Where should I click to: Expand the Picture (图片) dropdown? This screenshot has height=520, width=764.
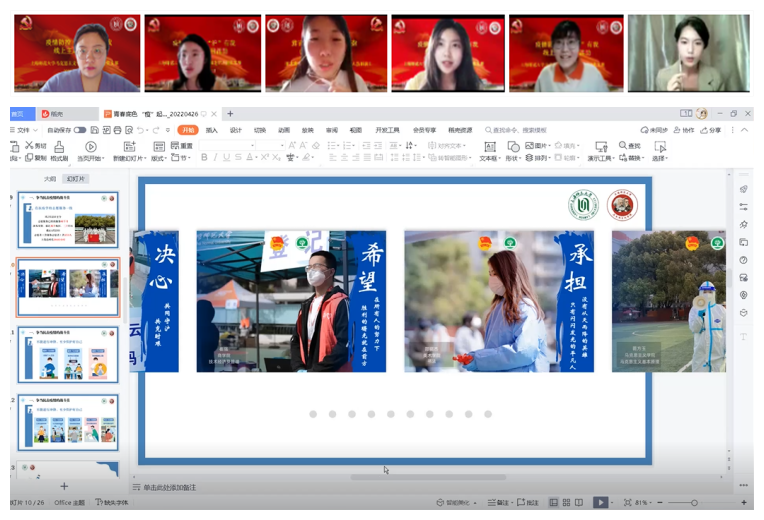[543, 146]
